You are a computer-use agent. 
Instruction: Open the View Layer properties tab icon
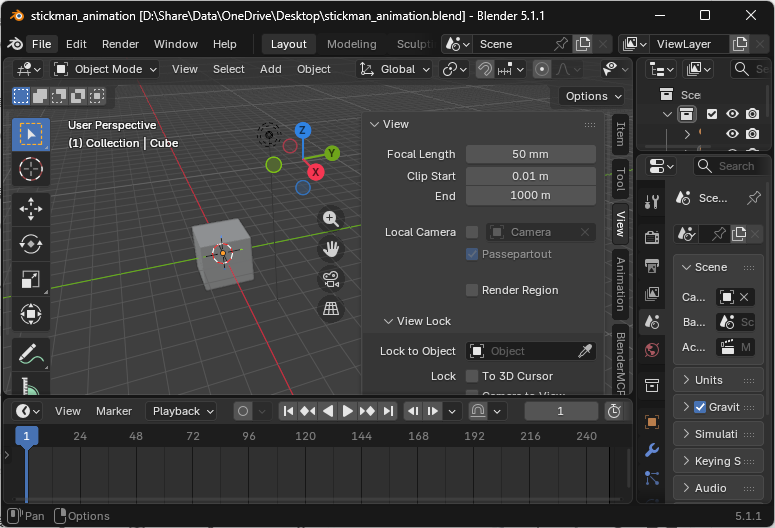652,294
